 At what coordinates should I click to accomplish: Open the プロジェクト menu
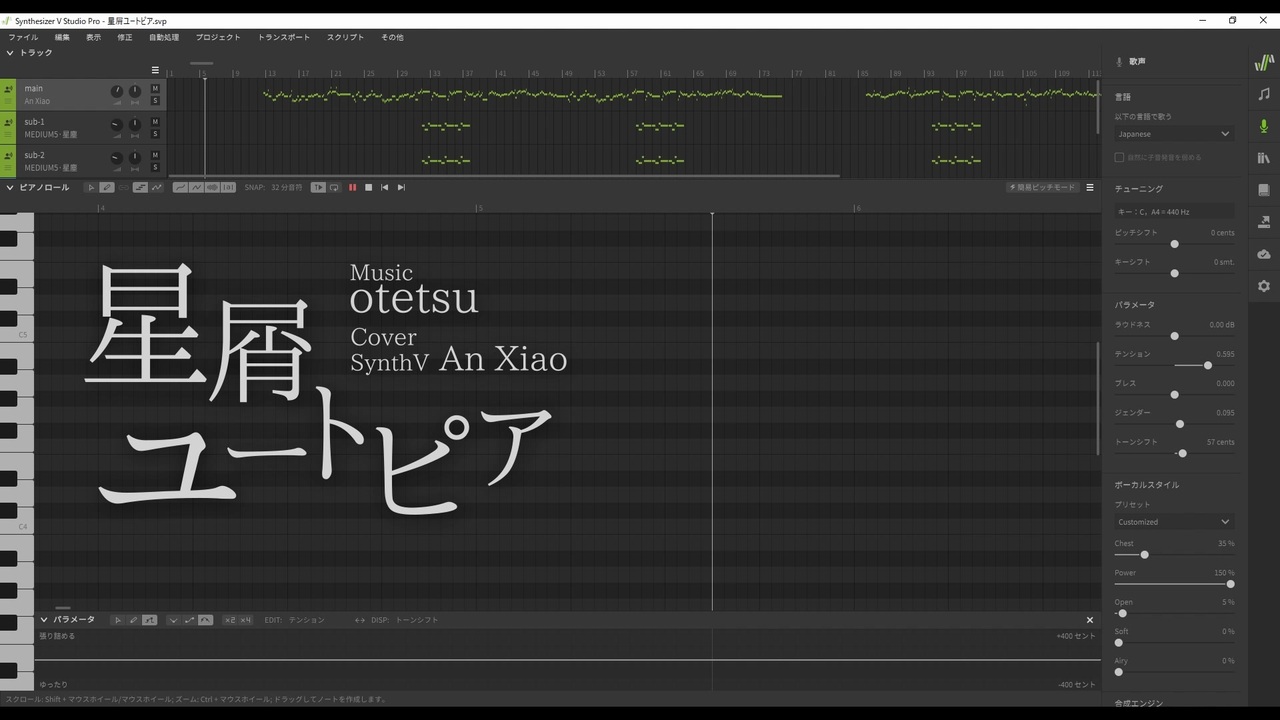pyautogui.click(x=218, y=37)
